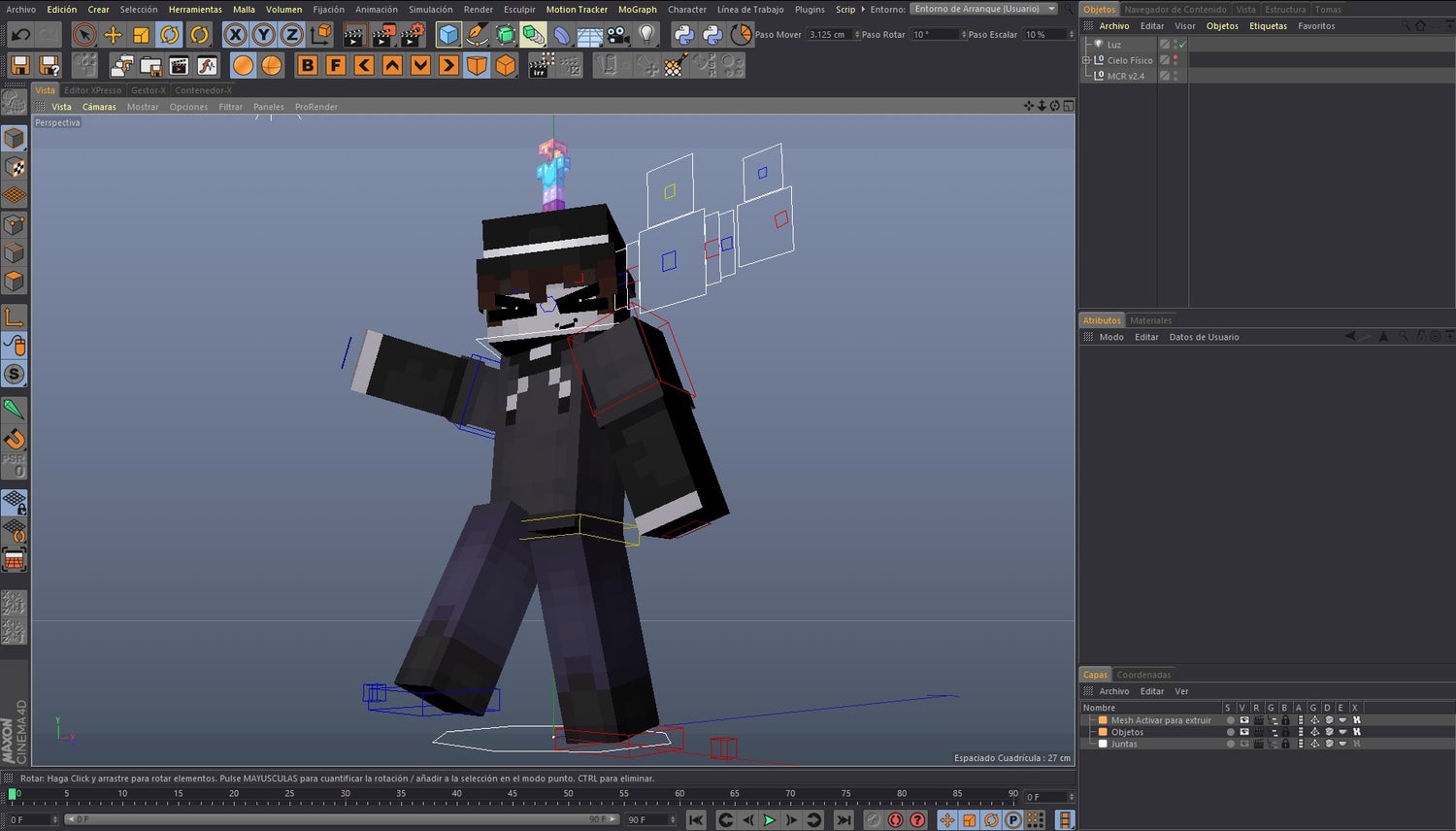Open the render settings icon
This screenshot has width=1456, height=831.
click(x=409, y=34)
